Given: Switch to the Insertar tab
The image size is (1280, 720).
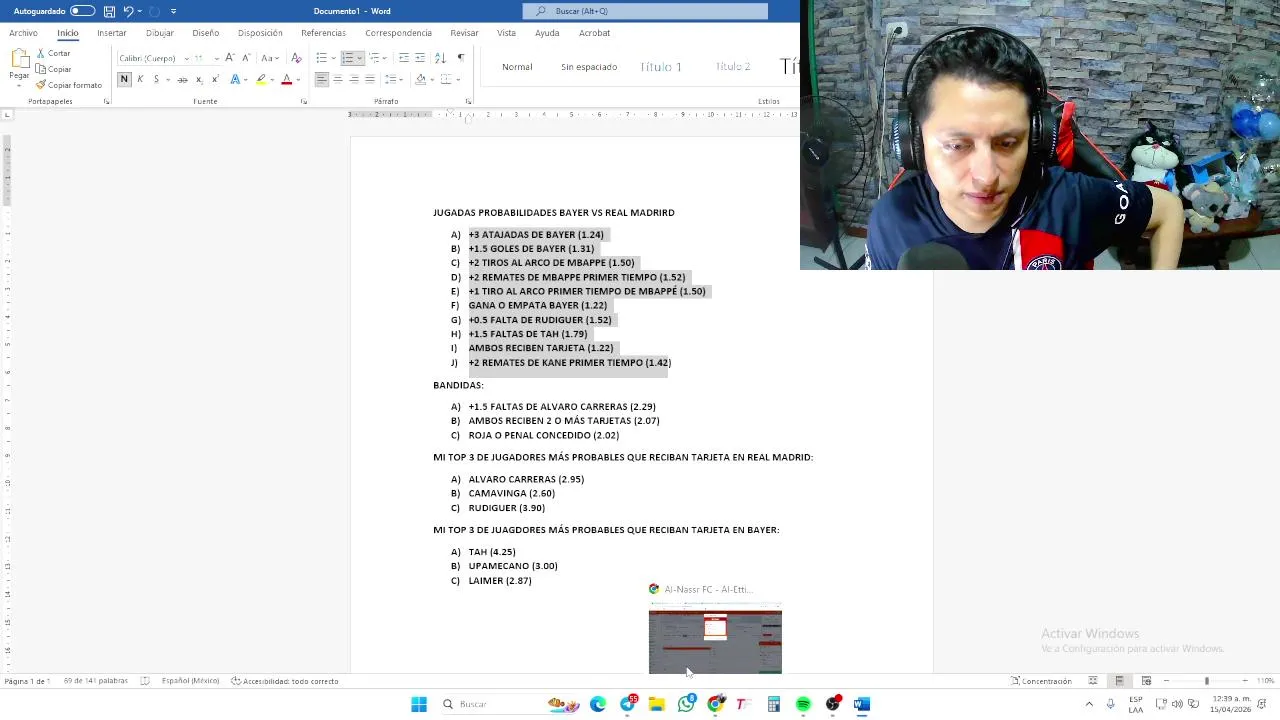Looking at the screenshot, I should click(112, 33).
